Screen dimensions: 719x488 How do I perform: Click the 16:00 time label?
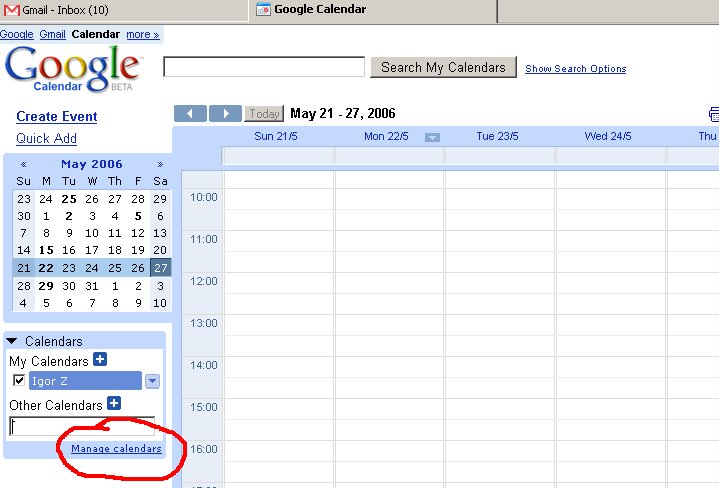pos(204,449)
